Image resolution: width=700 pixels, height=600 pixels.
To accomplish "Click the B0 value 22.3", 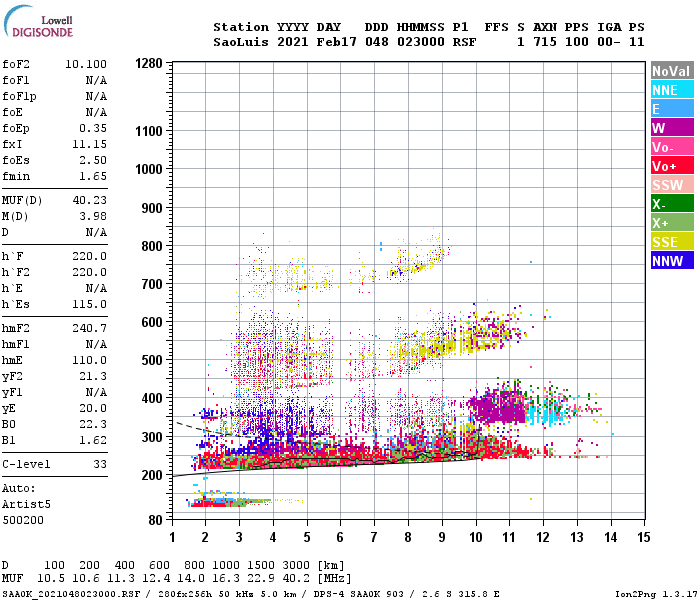I will tap(93, 425).
